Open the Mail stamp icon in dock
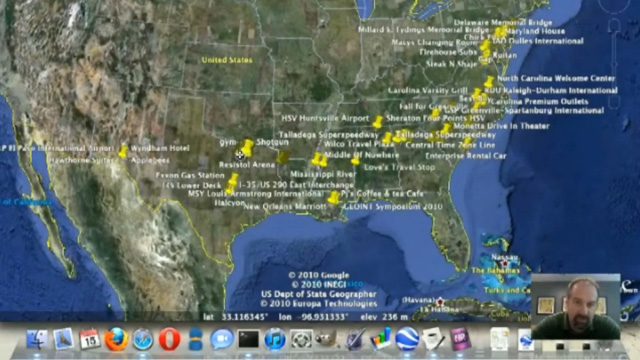The width and height of the screenshot is (640, 360). point(63,339)
